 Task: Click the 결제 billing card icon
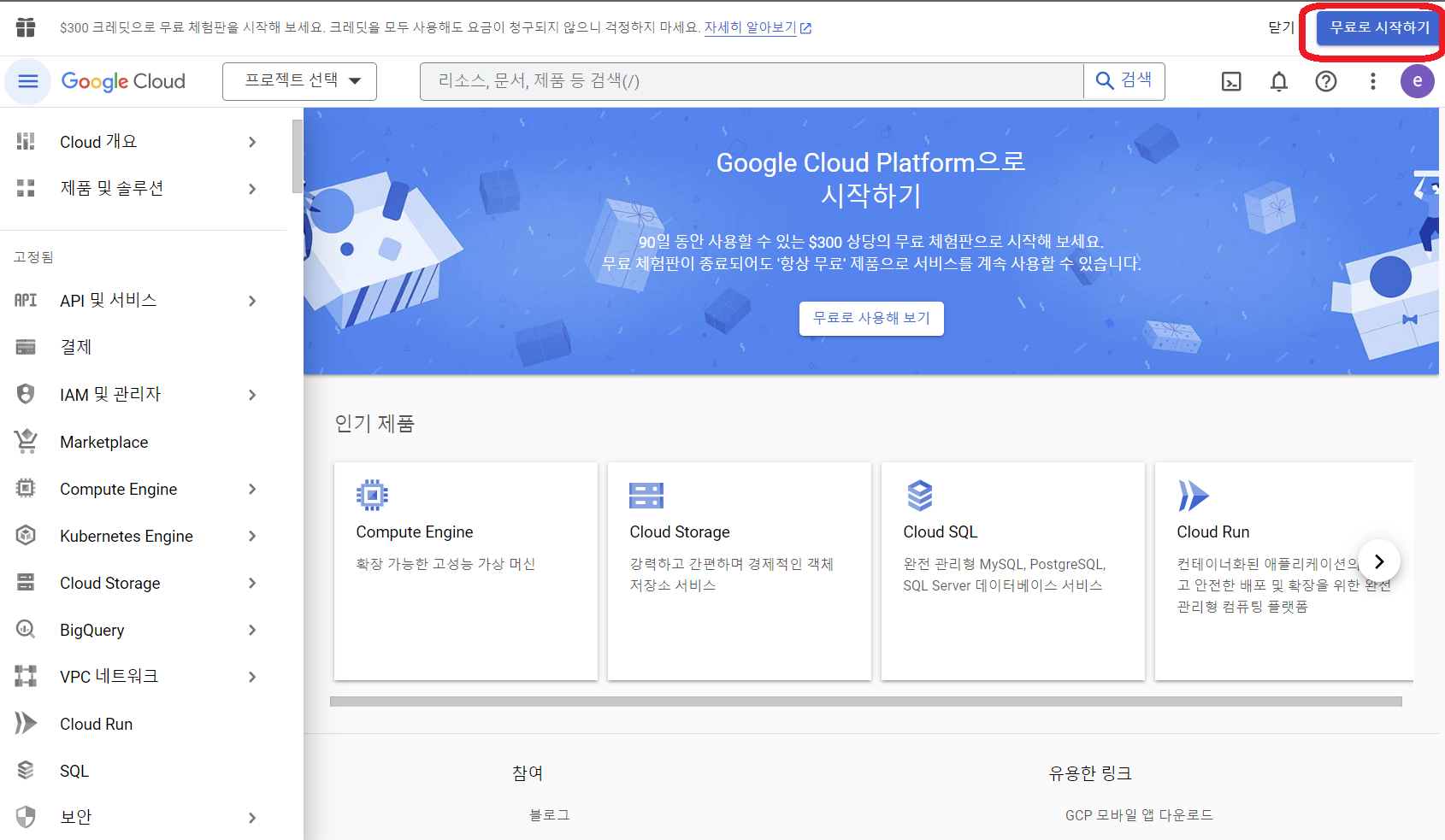(26, 347)
